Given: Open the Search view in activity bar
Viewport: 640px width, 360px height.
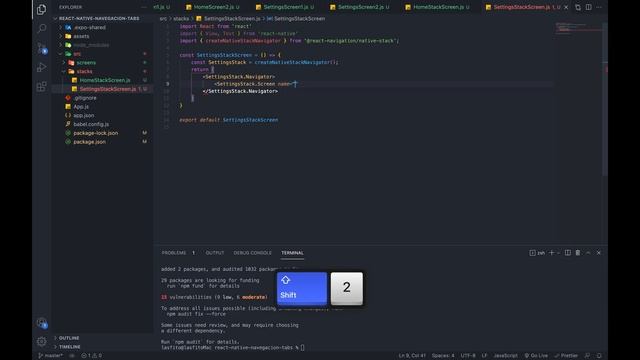Looking at the screenshot, I should tap(41, 28).
